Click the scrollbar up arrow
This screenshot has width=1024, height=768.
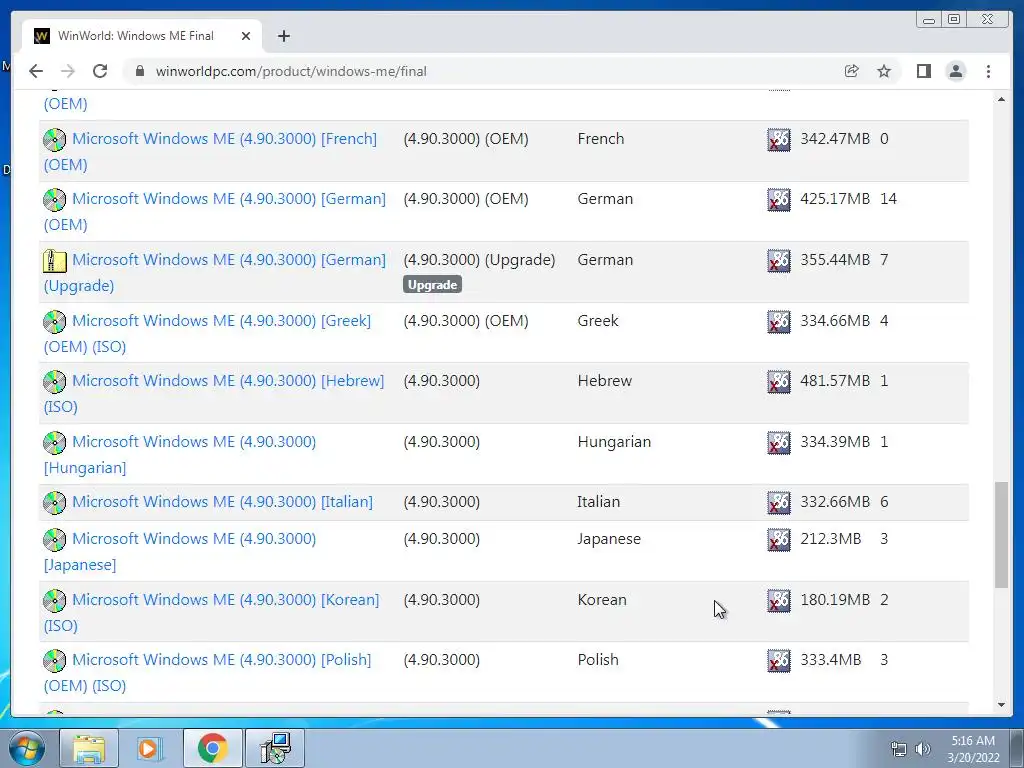pyautogui.click(x=1001, y=99)
